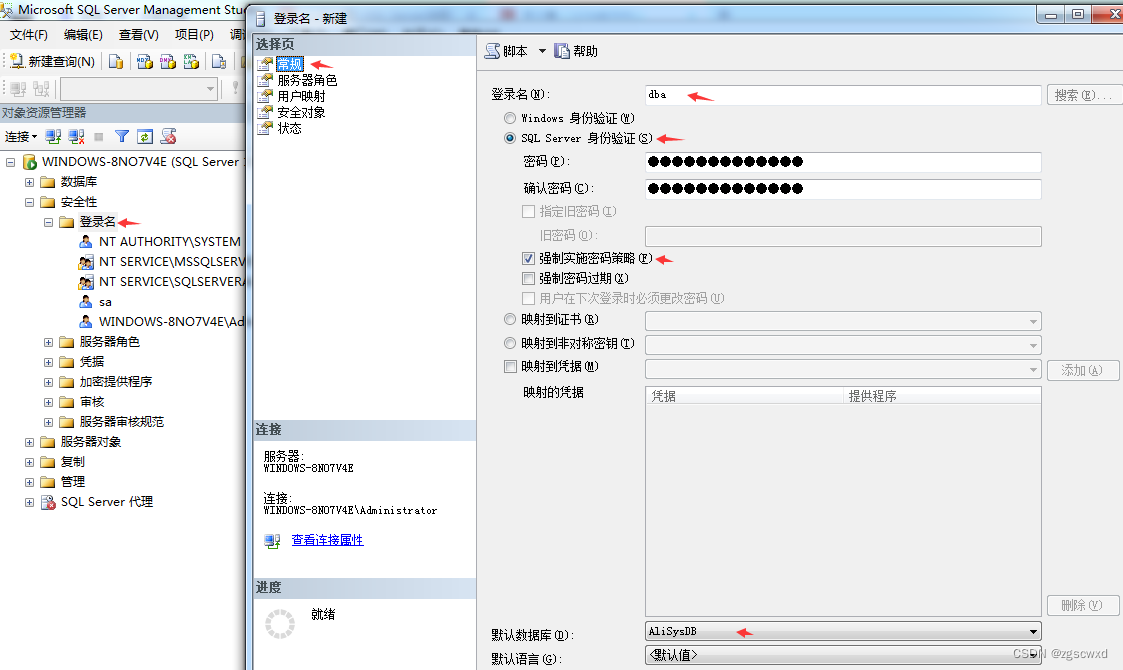This screenshot has height=670, width=1123.
Task: Select the 复制 folder
Action: pos(72,462)
